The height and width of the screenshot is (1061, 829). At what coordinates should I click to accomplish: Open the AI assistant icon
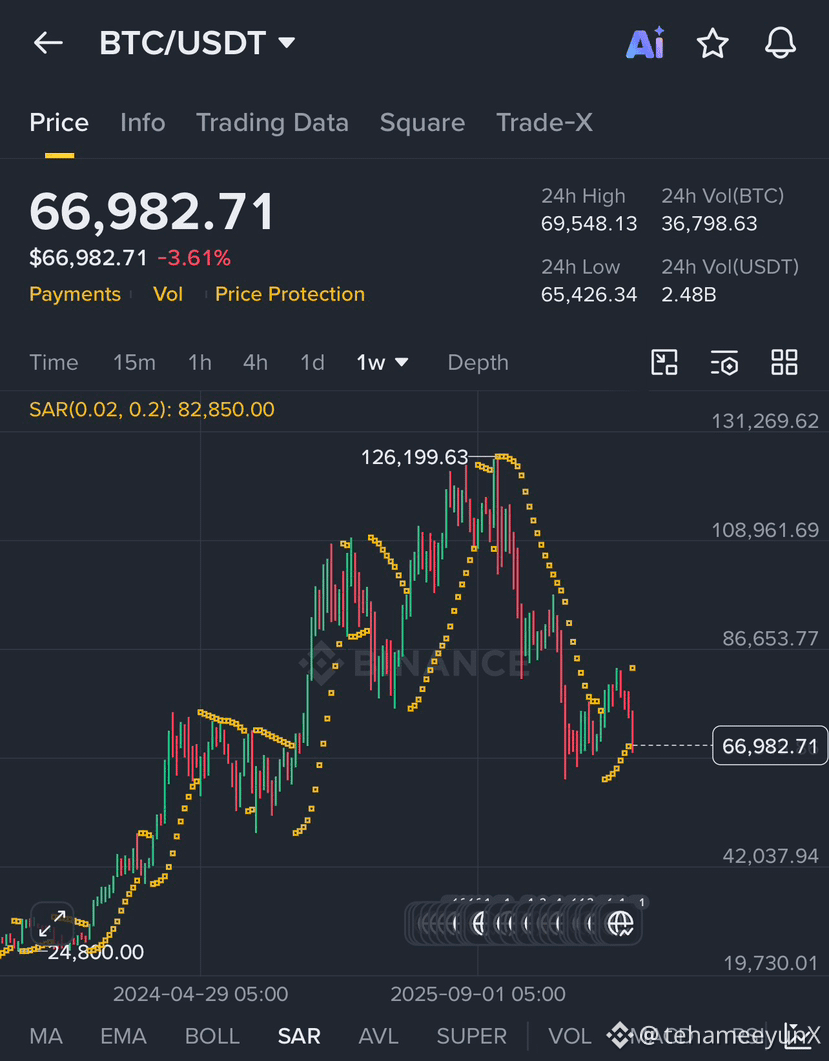(645, 43)
